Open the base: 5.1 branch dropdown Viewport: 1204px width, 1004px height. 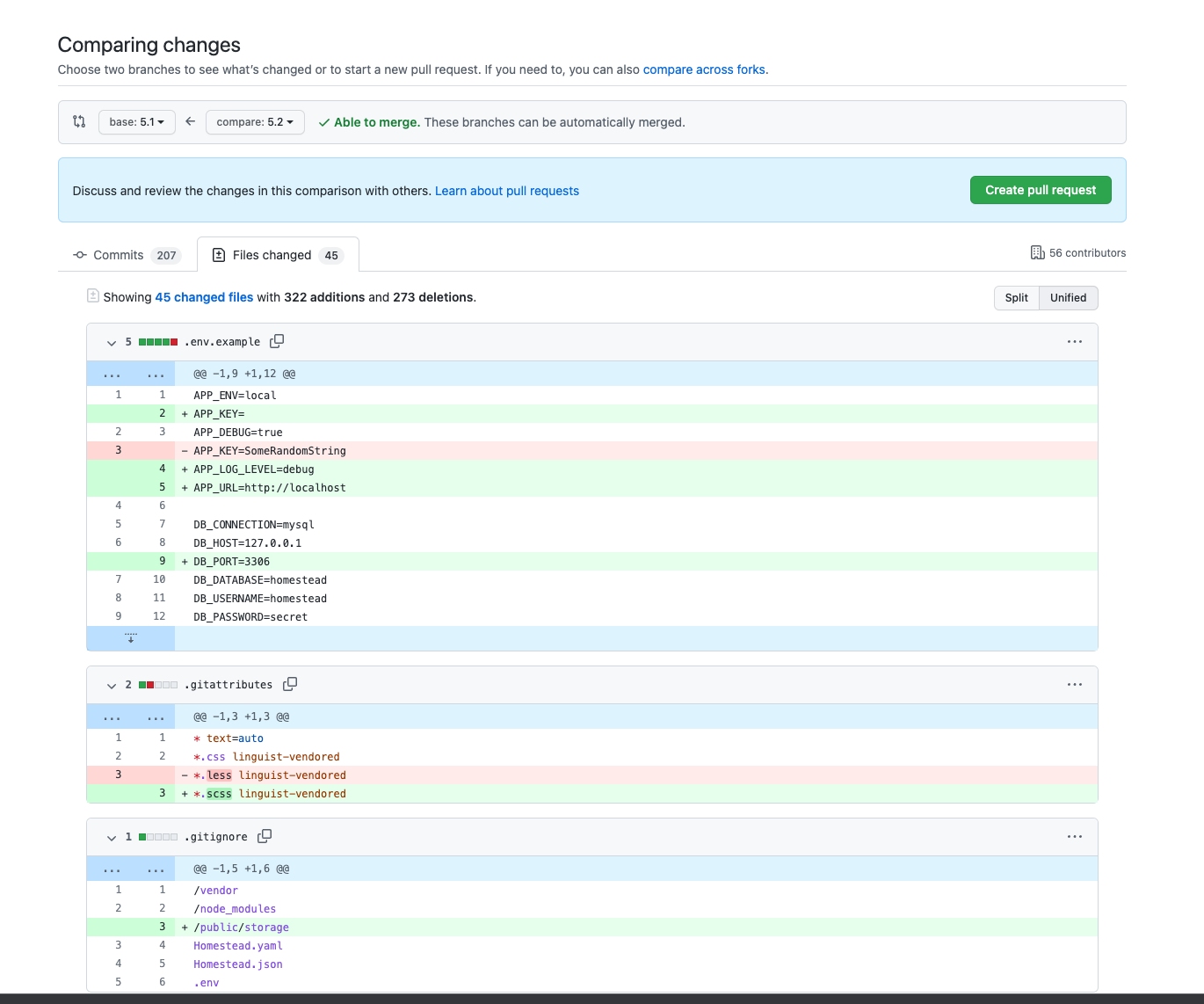point(137,122)
